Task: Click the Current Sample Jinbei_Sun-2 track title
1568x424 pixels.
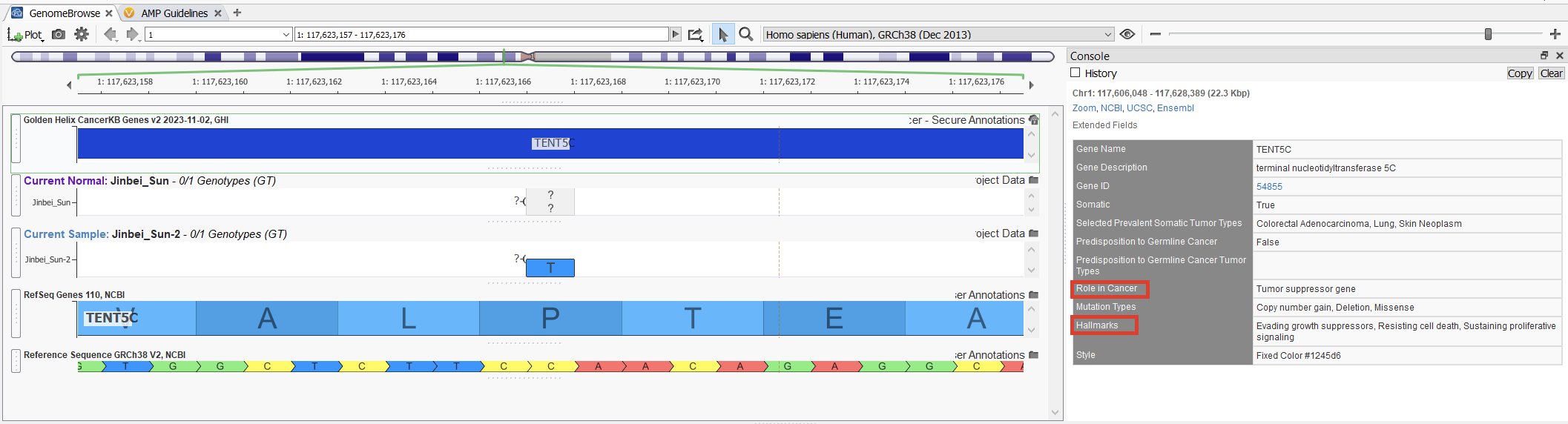Action: click(x=155, y=234)
